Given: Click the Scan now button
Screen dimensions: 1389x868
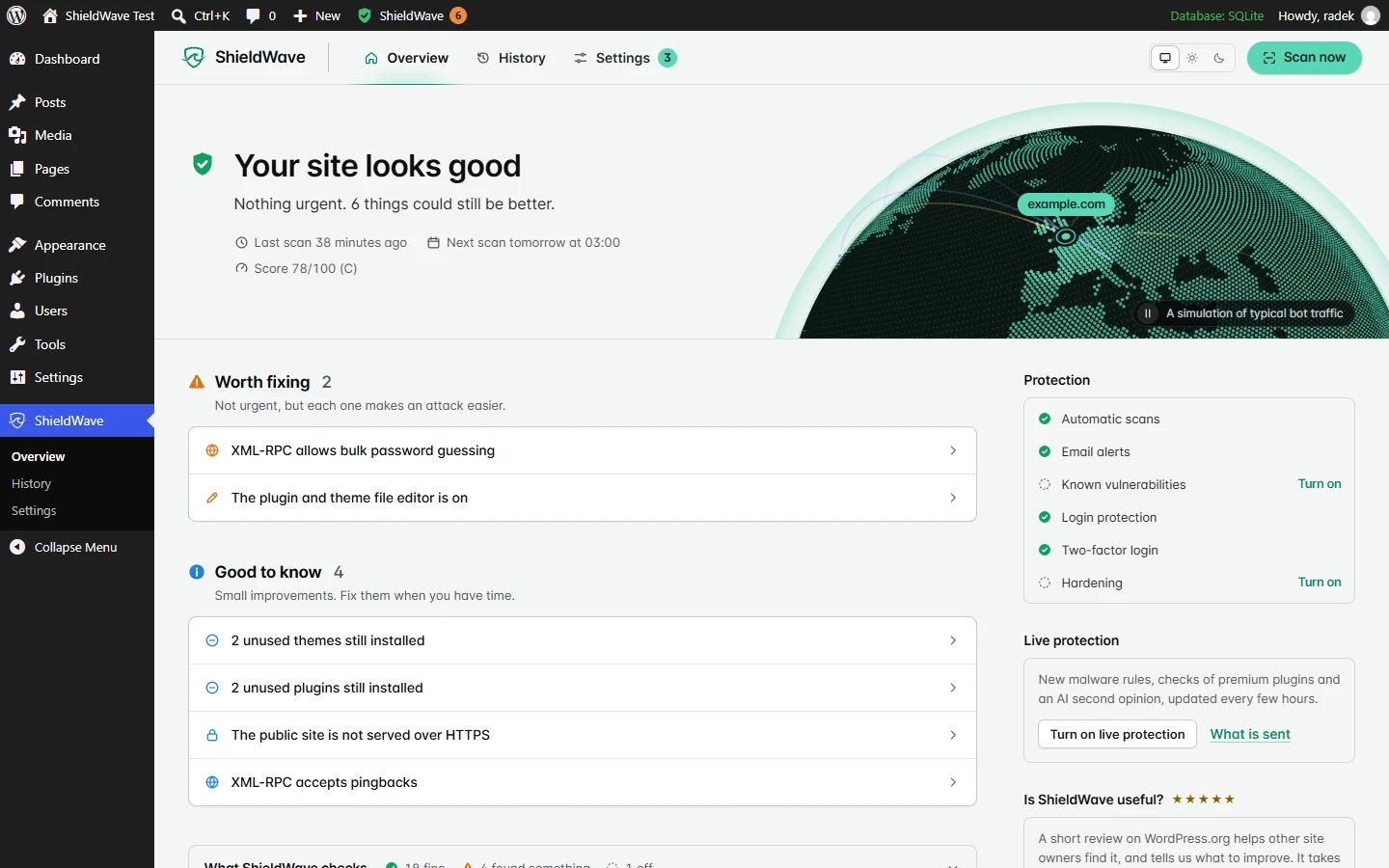Looking at the screenshot, I should pos(1304,58).
